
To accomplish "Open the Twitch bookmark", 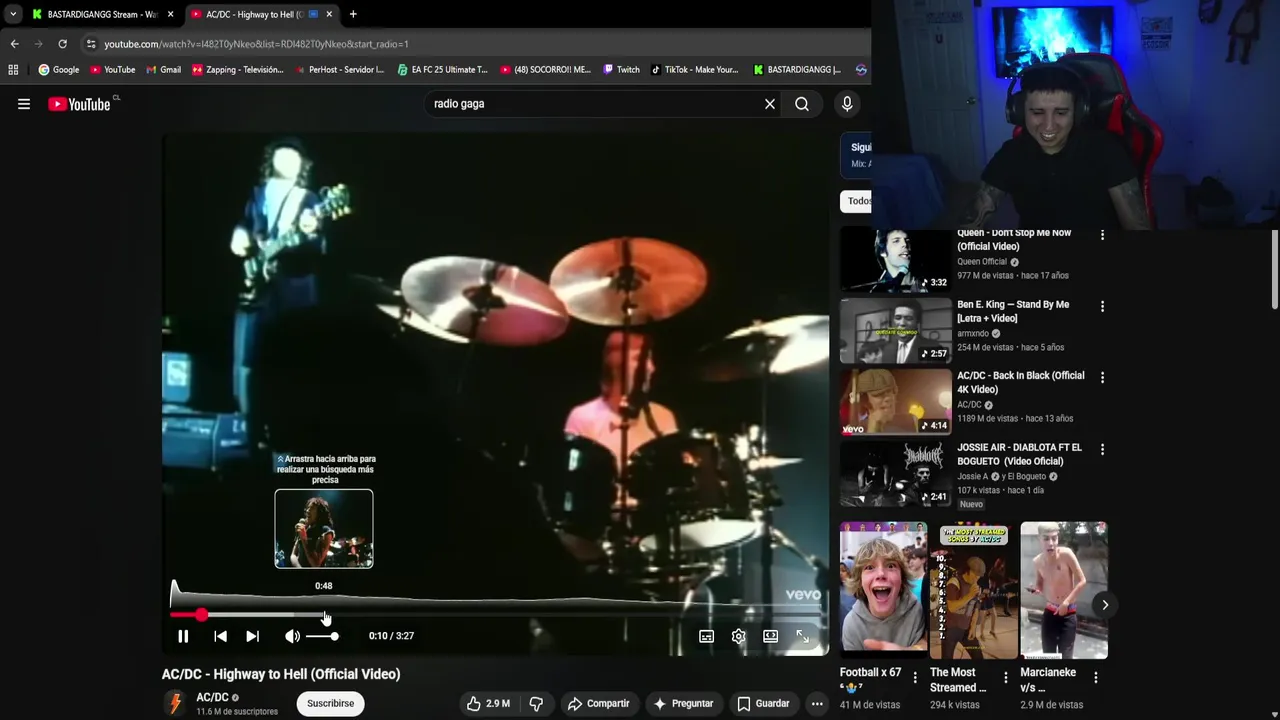I will [621, 70].
